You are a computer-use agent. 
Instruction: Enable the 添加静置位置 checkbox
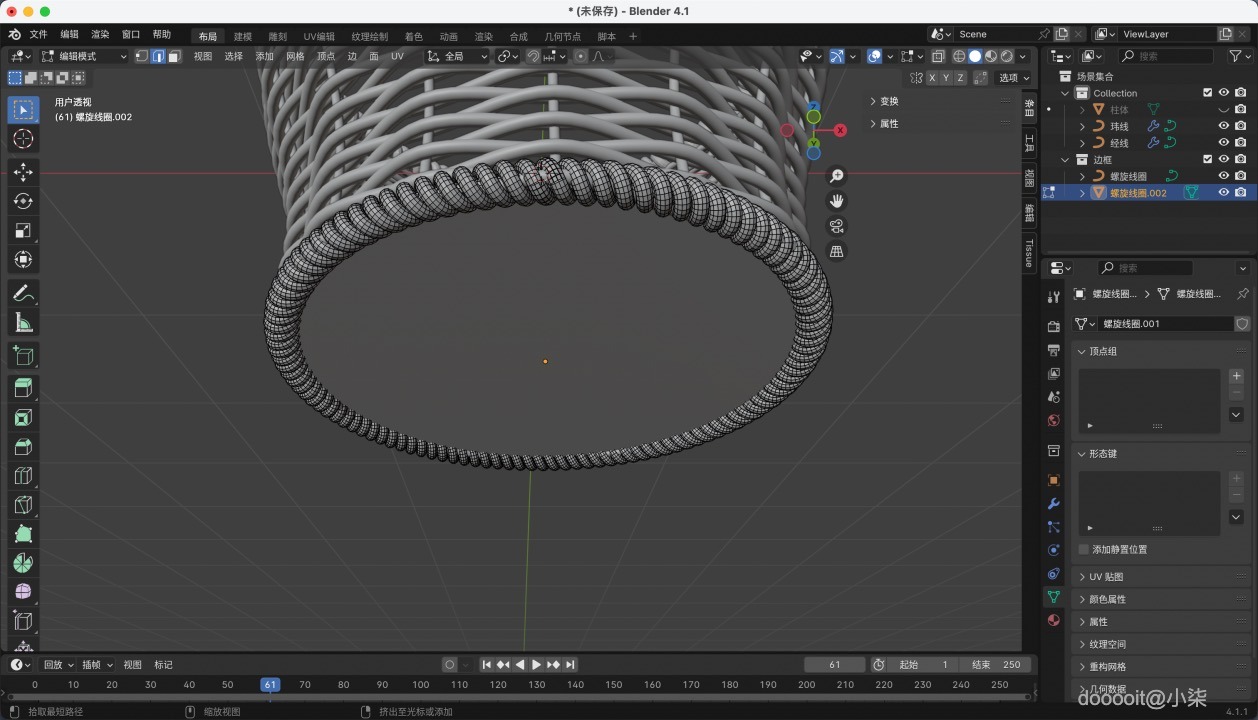click(1084, 549)
